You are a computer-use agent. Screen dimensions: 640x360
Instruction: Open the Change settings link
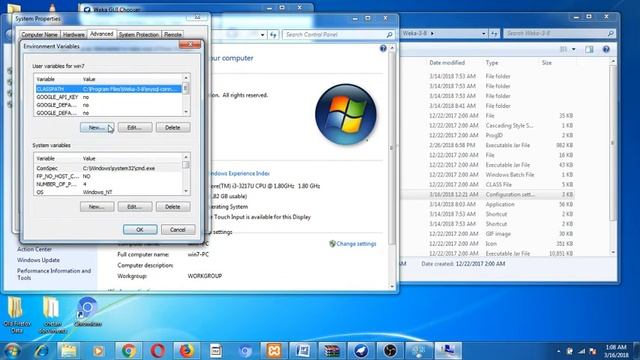pos(356,244)
